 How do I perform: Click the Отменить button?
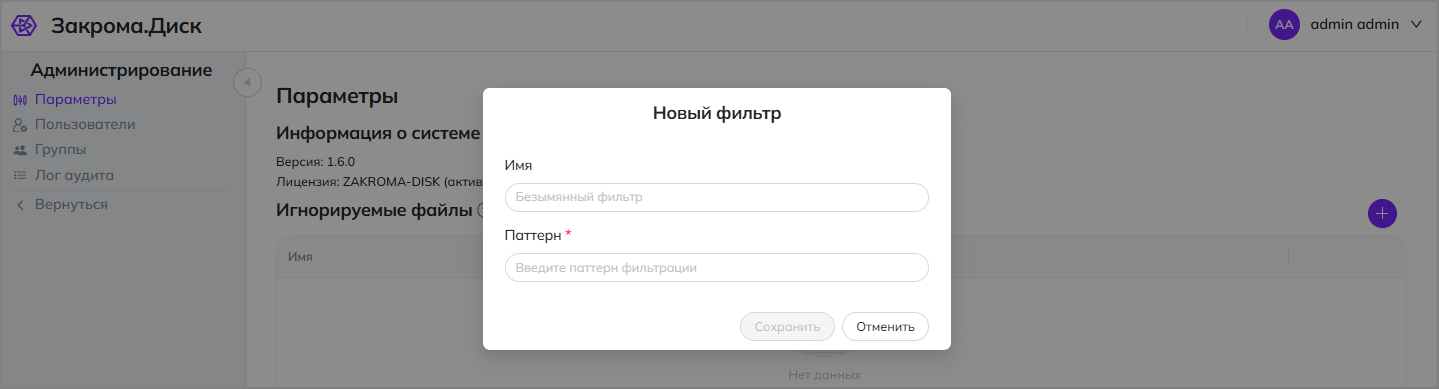[885, 326]
